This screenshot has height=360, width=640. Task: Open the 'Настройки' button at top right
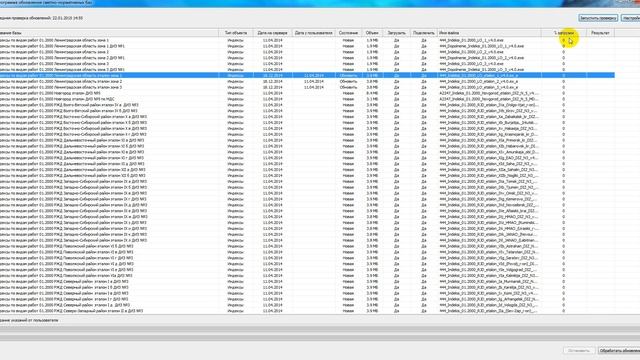click(631, 18)
